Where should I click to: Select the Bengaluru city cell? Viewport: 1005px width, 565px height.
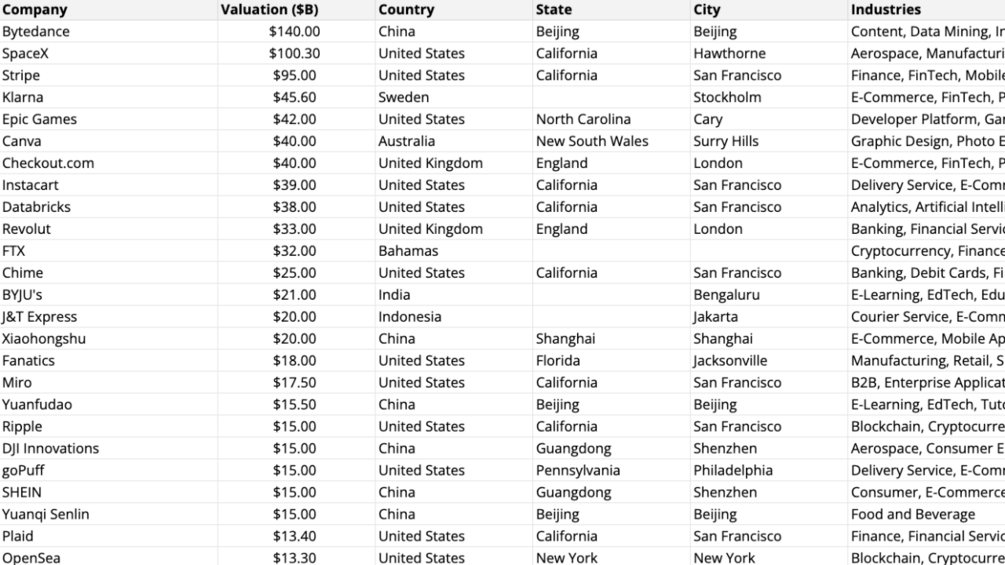tap(768, 295)
